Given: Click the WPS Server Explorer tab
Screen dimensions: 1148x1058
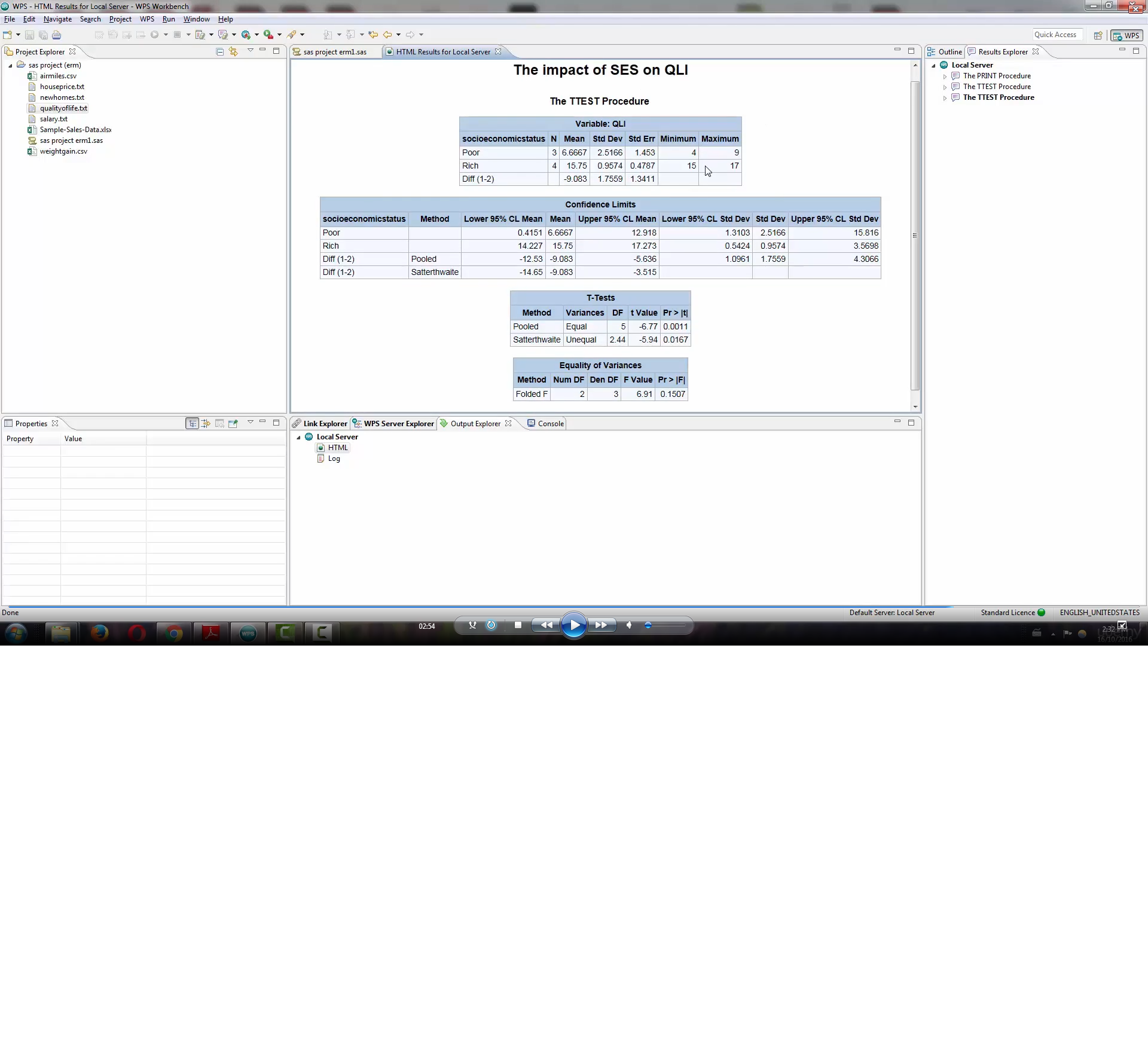Looking at the screenshot, I should click(x=398, y=423).
